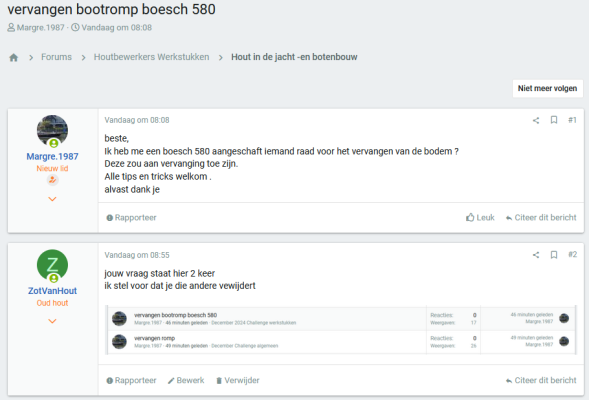The height and width of the screenshot is (400, 589).
Task: Click the orange badge icon under Nieuw lid
Action: click(x=53, y=180)
